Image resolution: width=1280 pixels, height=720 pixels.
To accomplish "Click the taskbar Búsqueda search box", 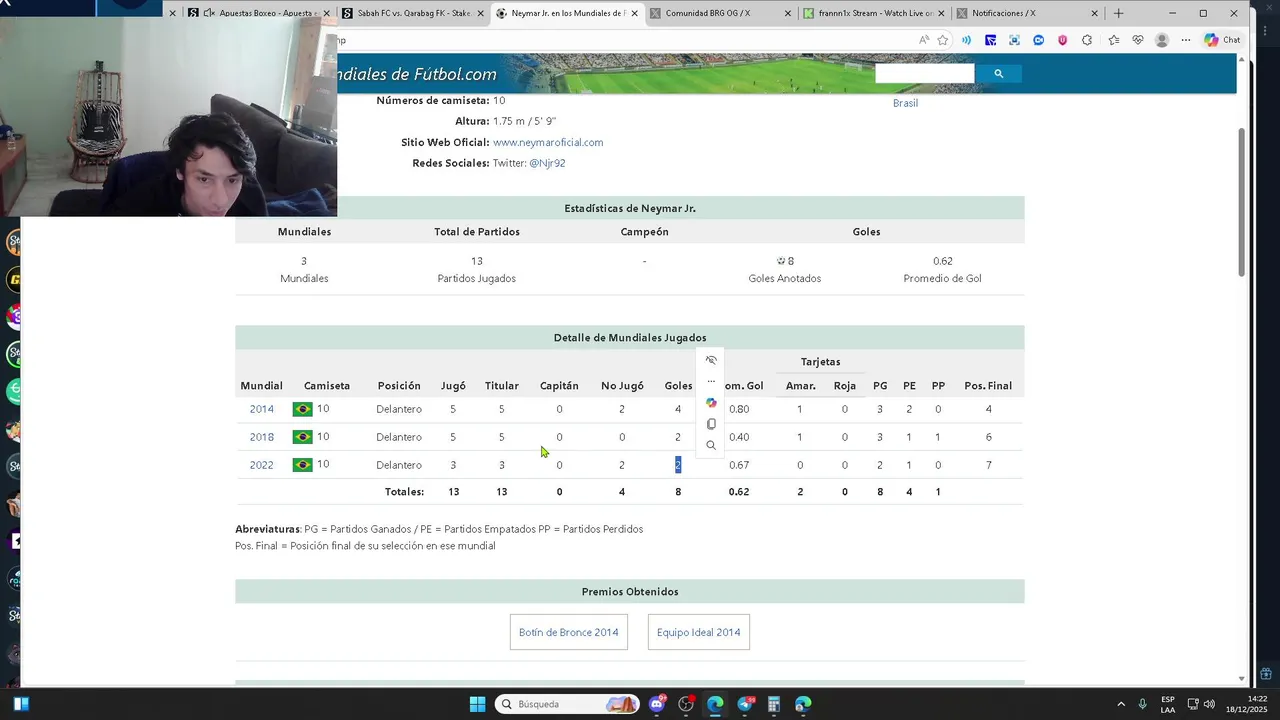I will pyautogui.click(x=568, y=704).
